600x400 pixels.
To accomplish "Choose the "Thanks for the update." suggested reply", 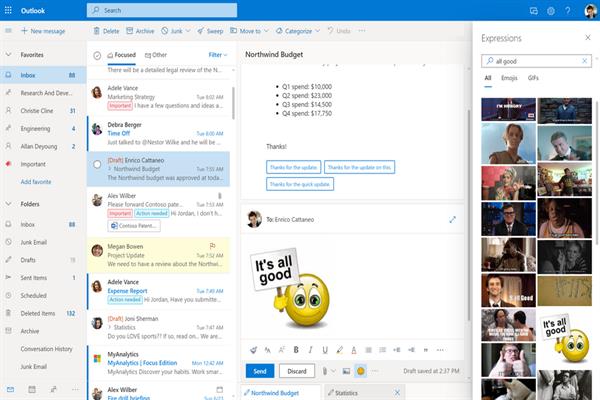I will [x=290, y=167].
